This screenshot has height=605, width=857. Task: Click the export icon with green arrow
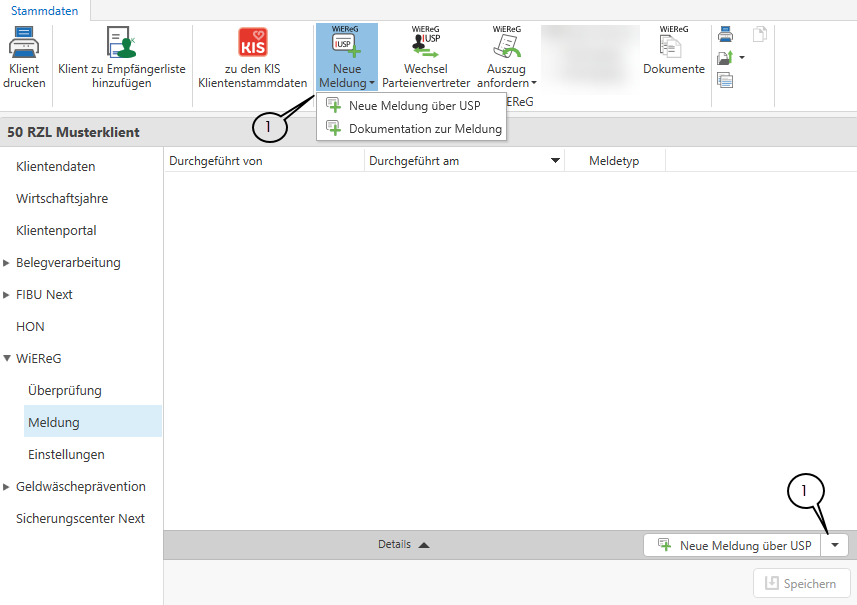point(725,58)
